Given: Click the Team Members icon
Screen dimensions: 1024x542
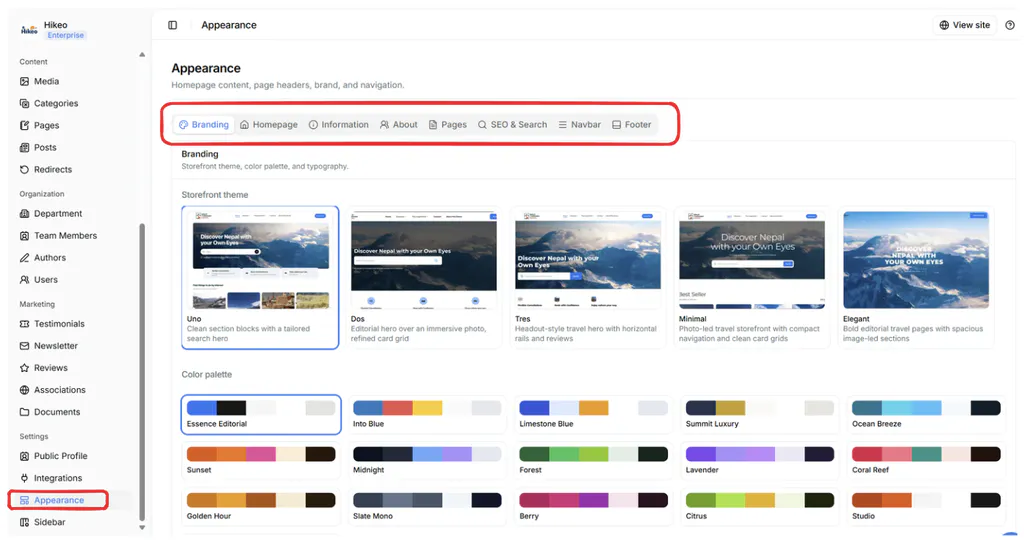Looking at the screenshot, I should pos(24,236).
